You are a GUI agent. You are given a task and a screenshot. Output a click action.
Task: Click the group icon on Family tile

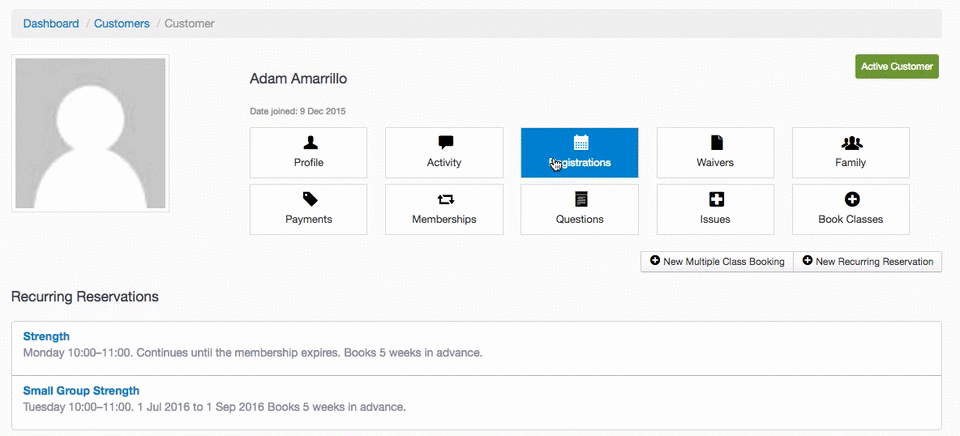pos(851,143)
